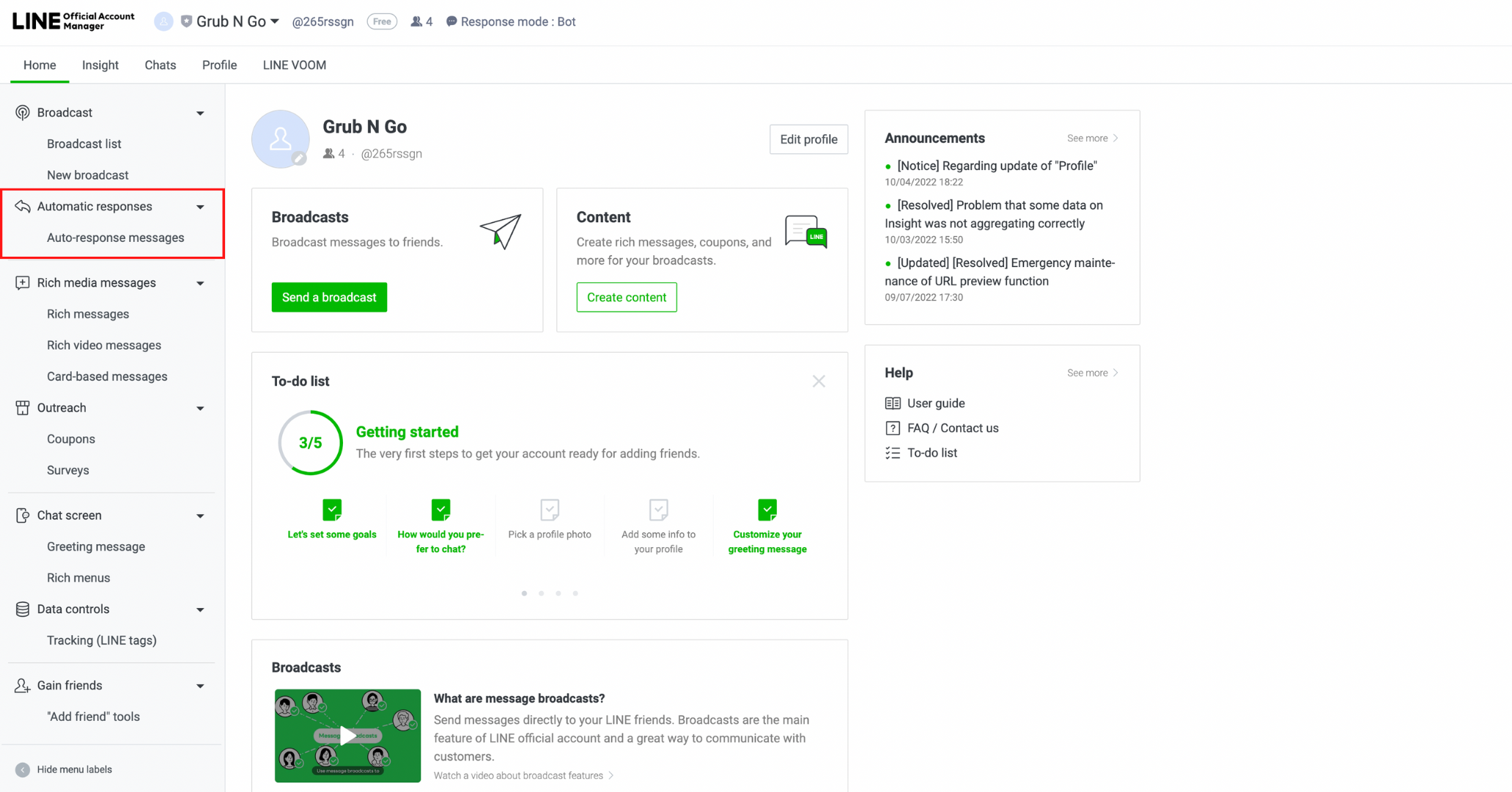Click Send a broadcast button

coord(329,297)
